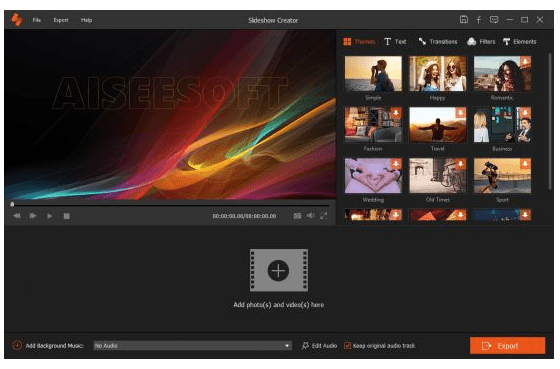Play the slideshow preview
The height and width of the screenshot is (369, 560).
click(x=50, y=216)
